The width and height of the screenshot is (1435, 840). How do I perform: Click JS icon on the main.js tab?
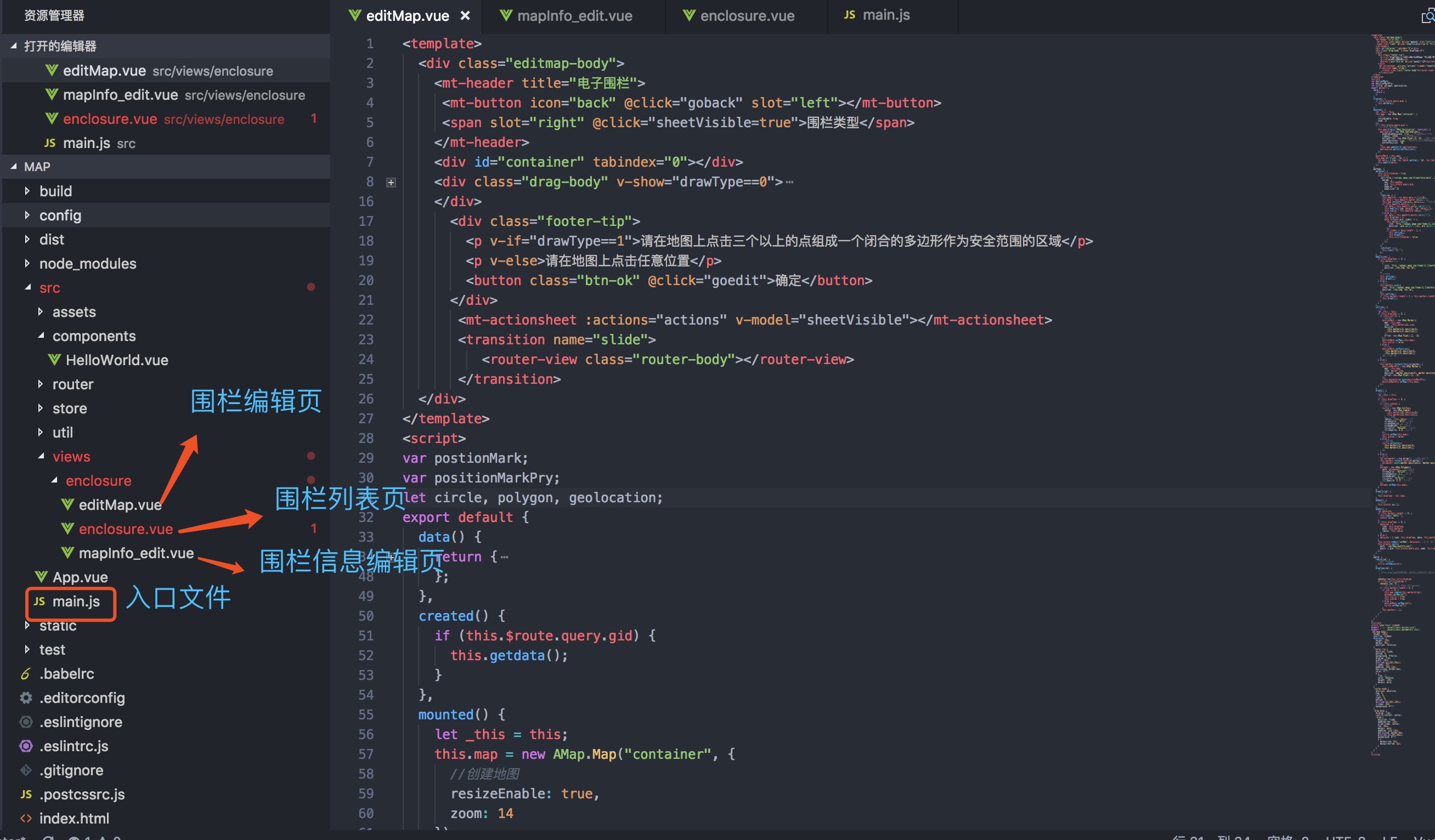849,15
